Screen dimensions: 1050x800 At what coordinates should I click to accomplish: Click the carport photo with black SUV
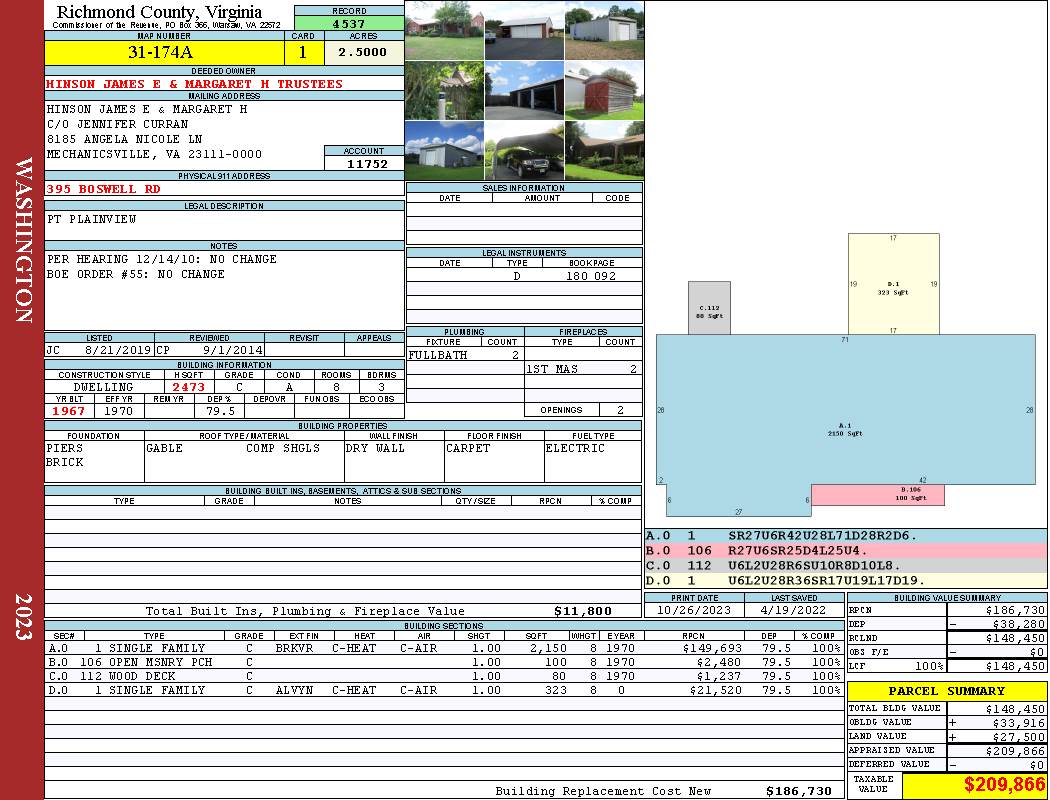coord(524,150)
